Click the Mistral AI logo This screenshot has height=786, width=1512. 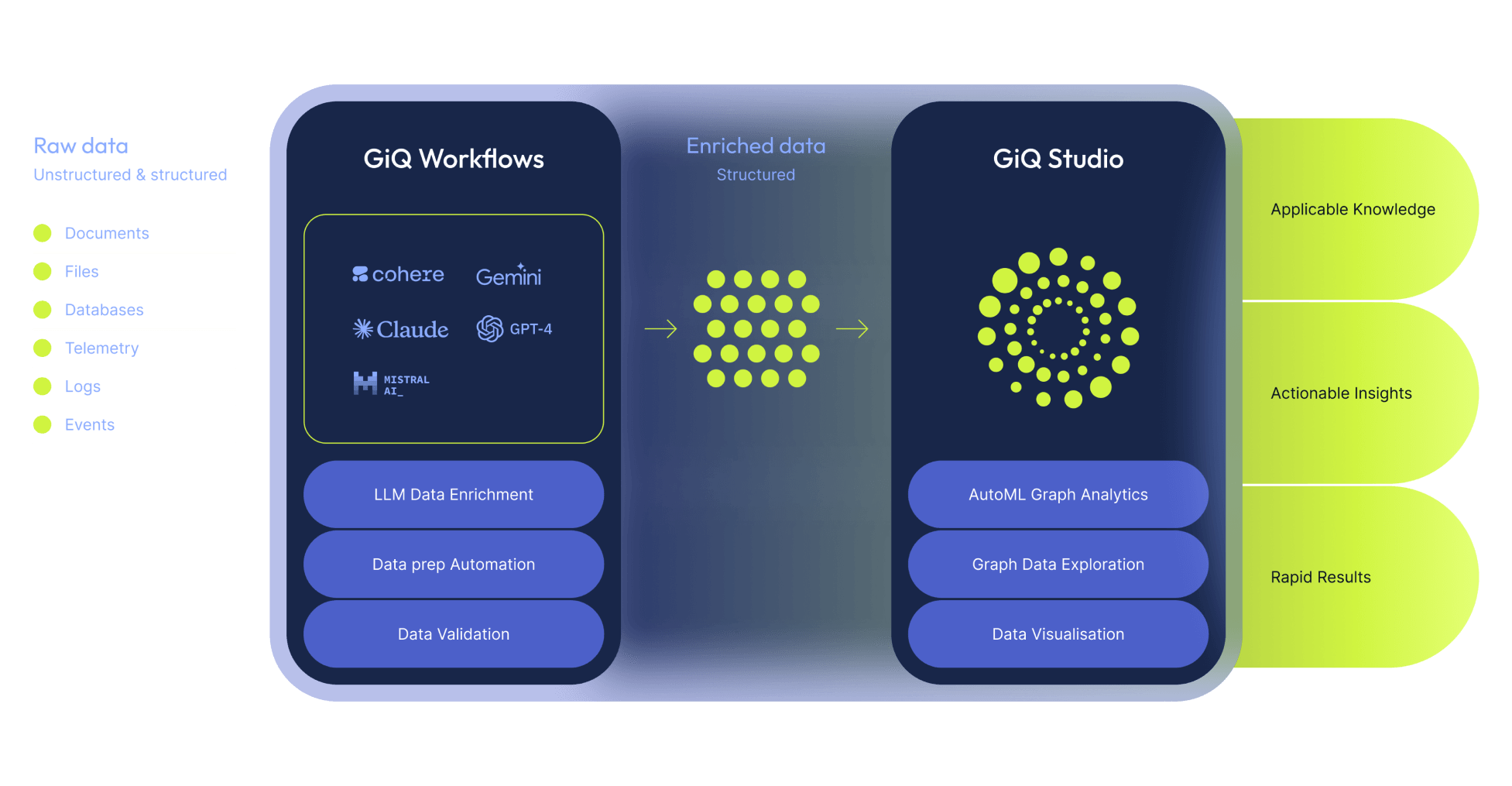click(391, 383)
